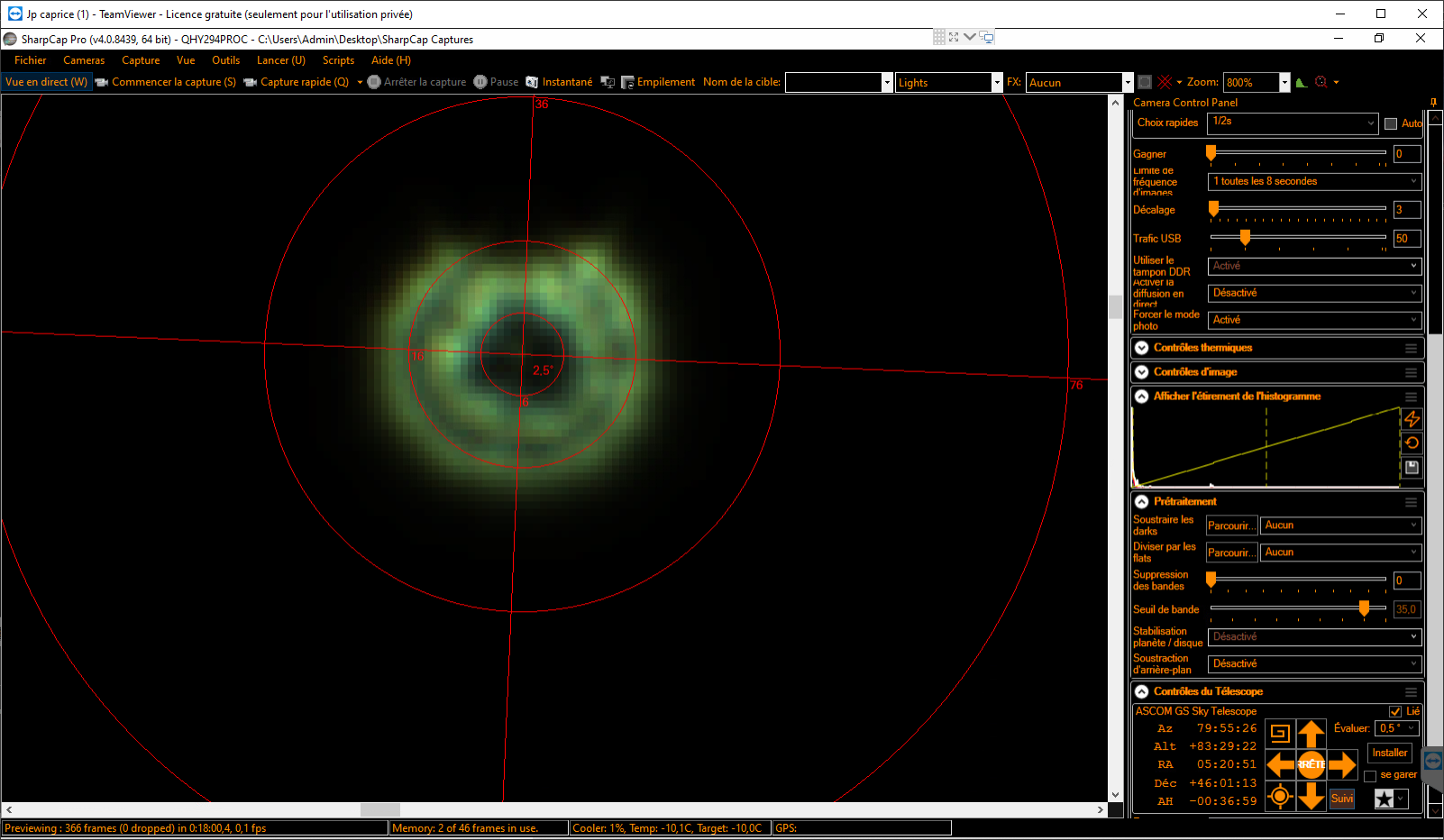Screen dimensions: 1444x840
Task: Click the TeamViewer grid handle icon
Action: pos(939,37)
